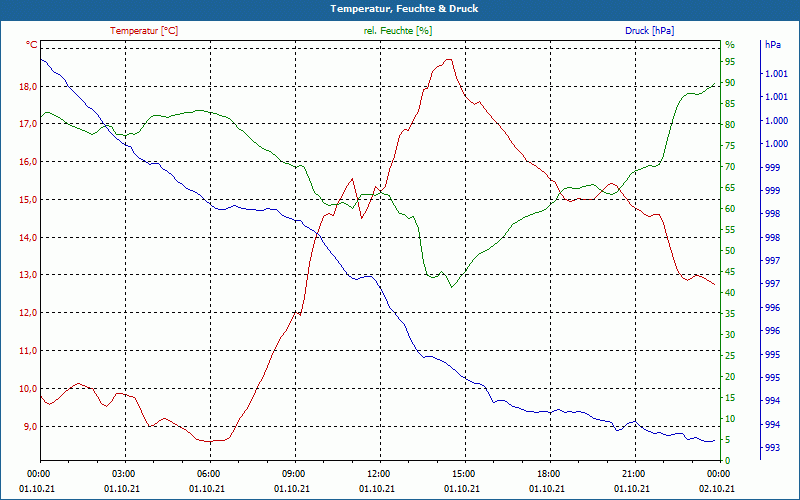Viewport: 800px width, 500px height.
Task: Click the 03:00 time axis label
Action: pos(123,474)
